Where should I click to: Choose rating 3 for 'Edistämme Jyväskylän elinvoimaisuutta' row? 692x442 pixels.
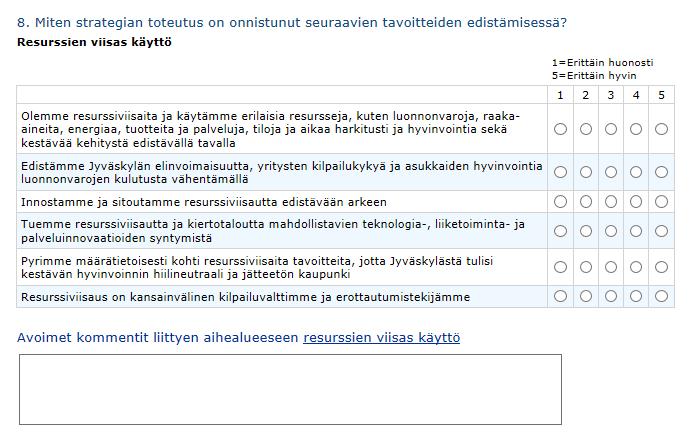click(611, 172)
